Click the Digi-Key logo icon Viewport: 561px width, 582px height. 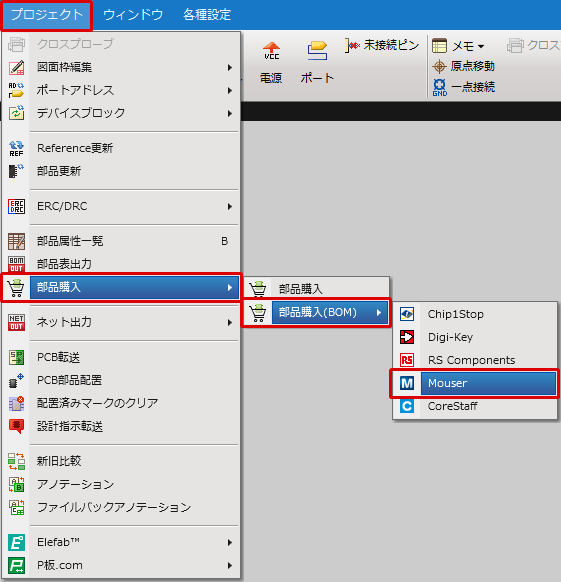point(407,337)
